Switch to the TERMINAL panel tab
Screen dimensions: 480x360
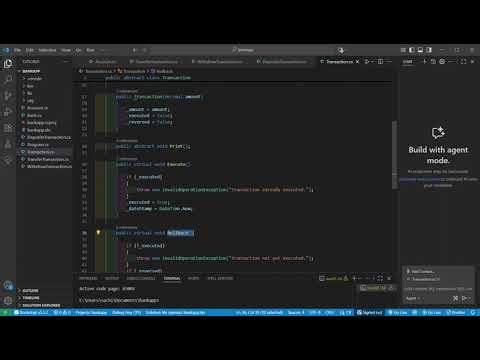point(172,278)
